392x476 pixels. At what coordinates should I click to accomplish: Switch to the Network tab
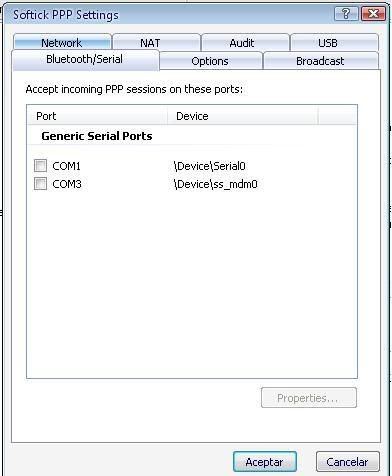pyautogui.click(x=62, y=42)
